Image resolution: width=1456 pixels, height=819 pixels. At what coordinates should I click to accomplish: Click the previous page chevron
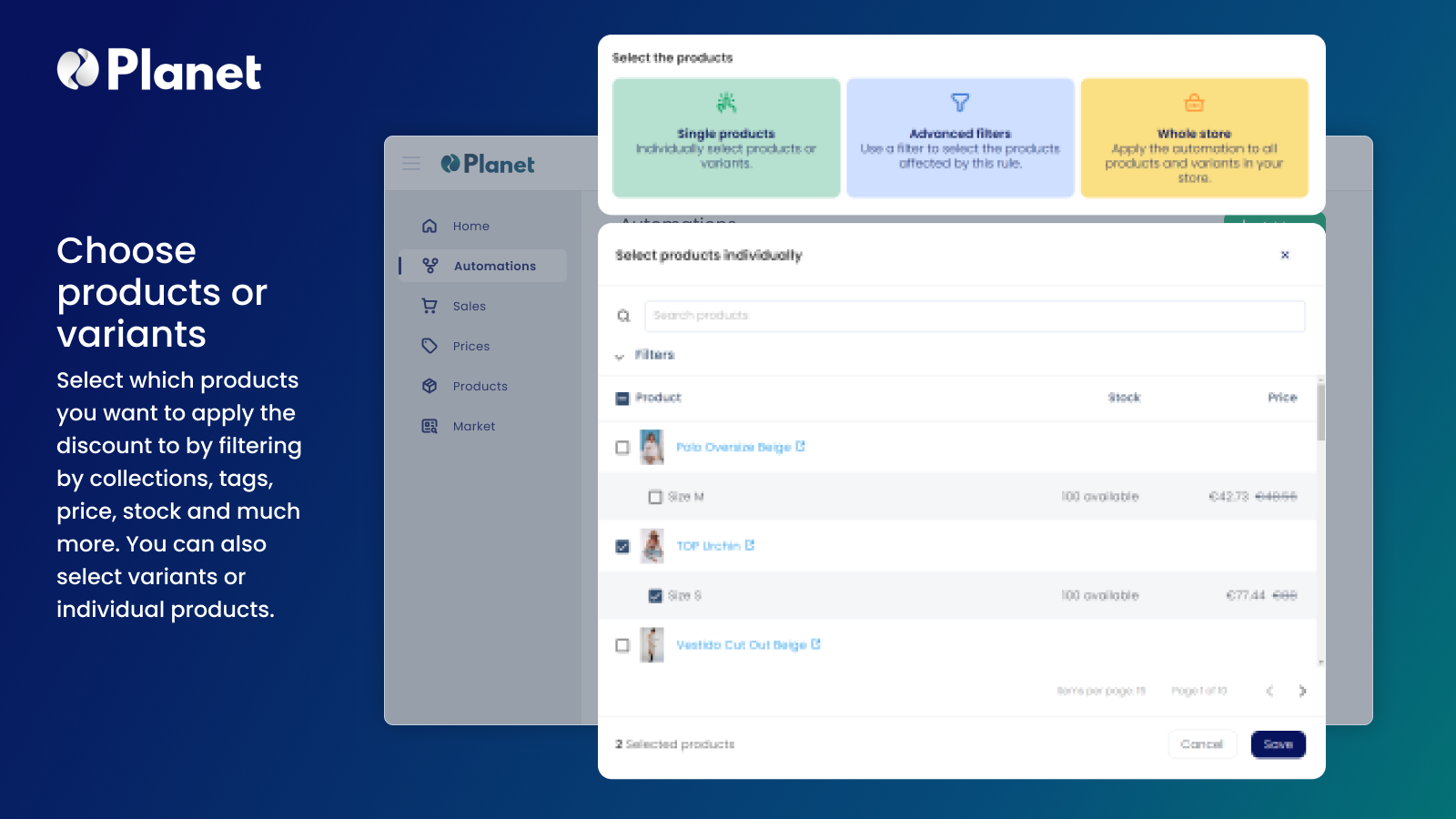[1269, 691]
